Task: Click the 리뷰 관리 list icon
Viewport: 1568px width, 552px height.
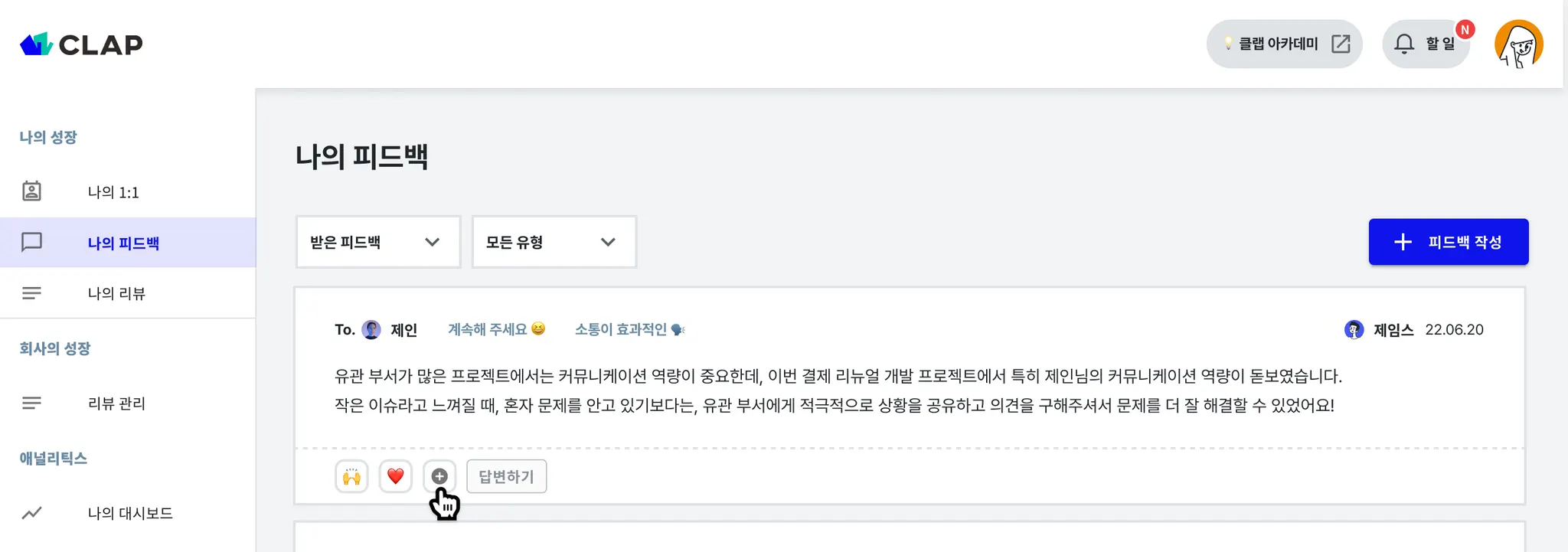Action: pos(31,403)
